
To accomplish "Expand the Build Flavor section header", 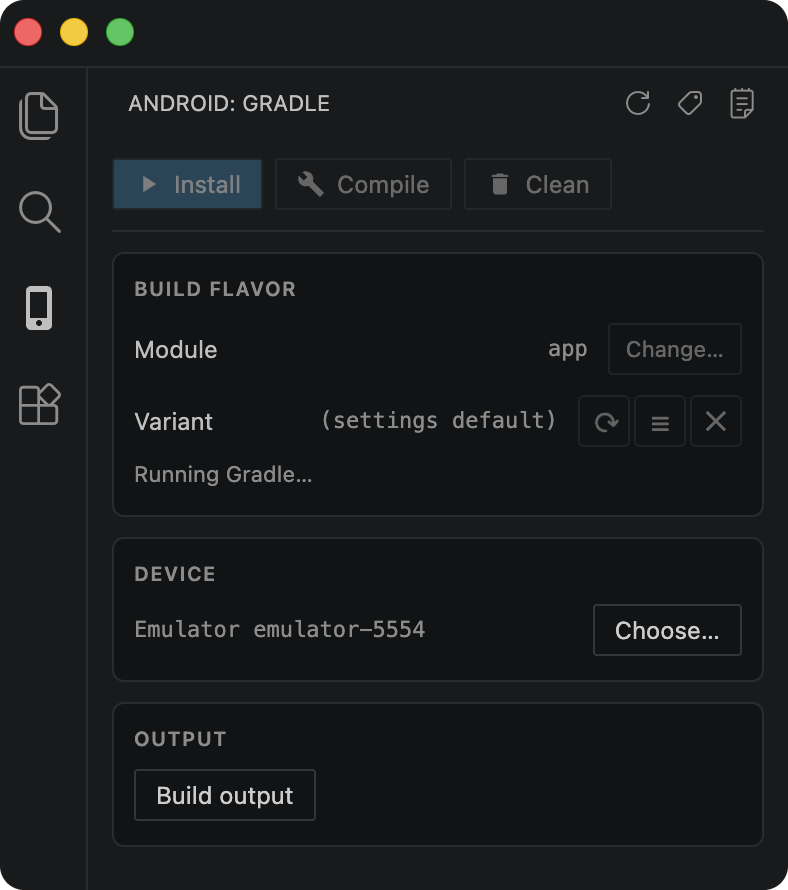I will pyautogui.click(x=215, y=289).
